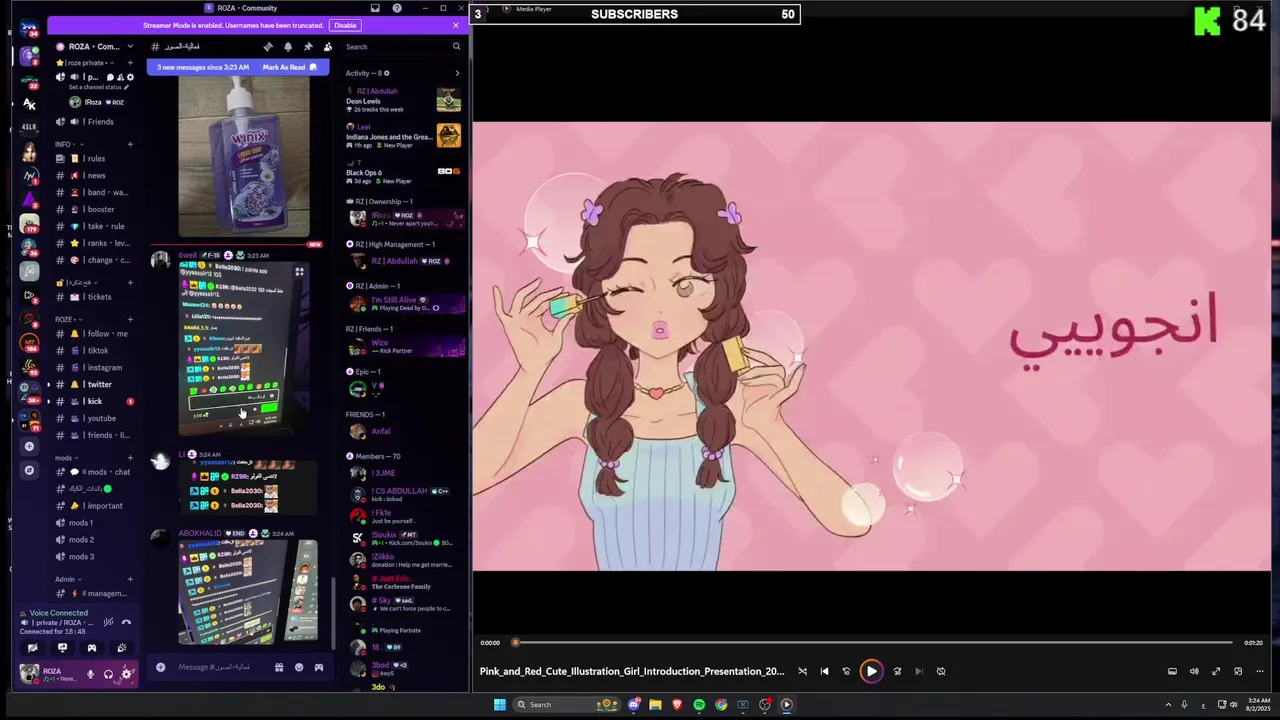
Task: Join the mods 3 voice channel
Action: pos(94,556)
